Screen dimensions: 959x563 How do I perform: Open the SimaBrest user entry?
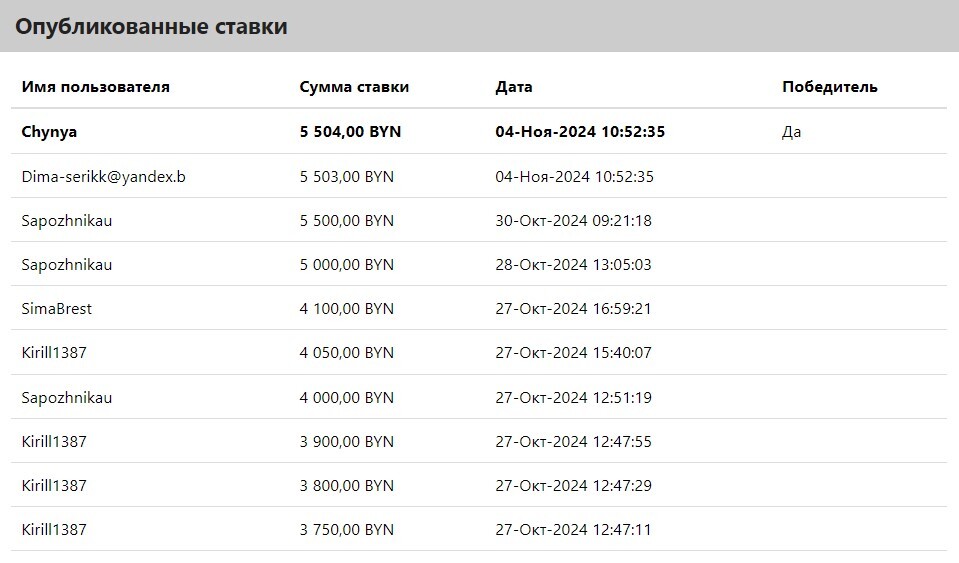coord(56,309)
